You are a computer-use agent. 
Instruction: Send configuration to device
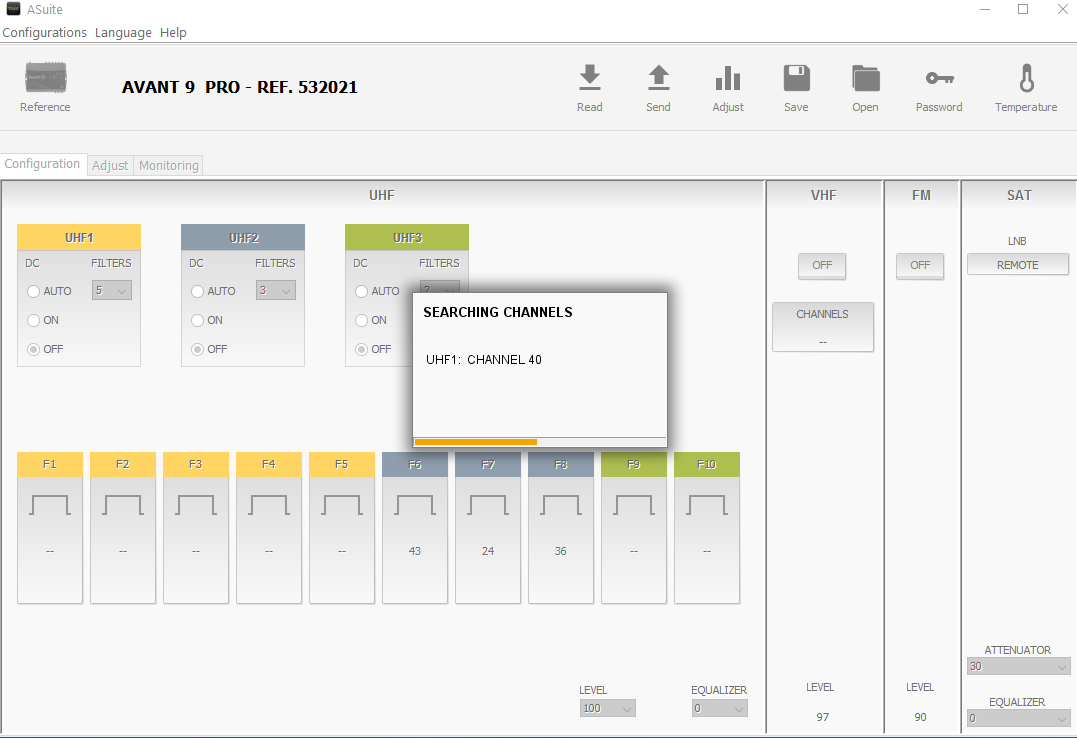coord(658,78)
